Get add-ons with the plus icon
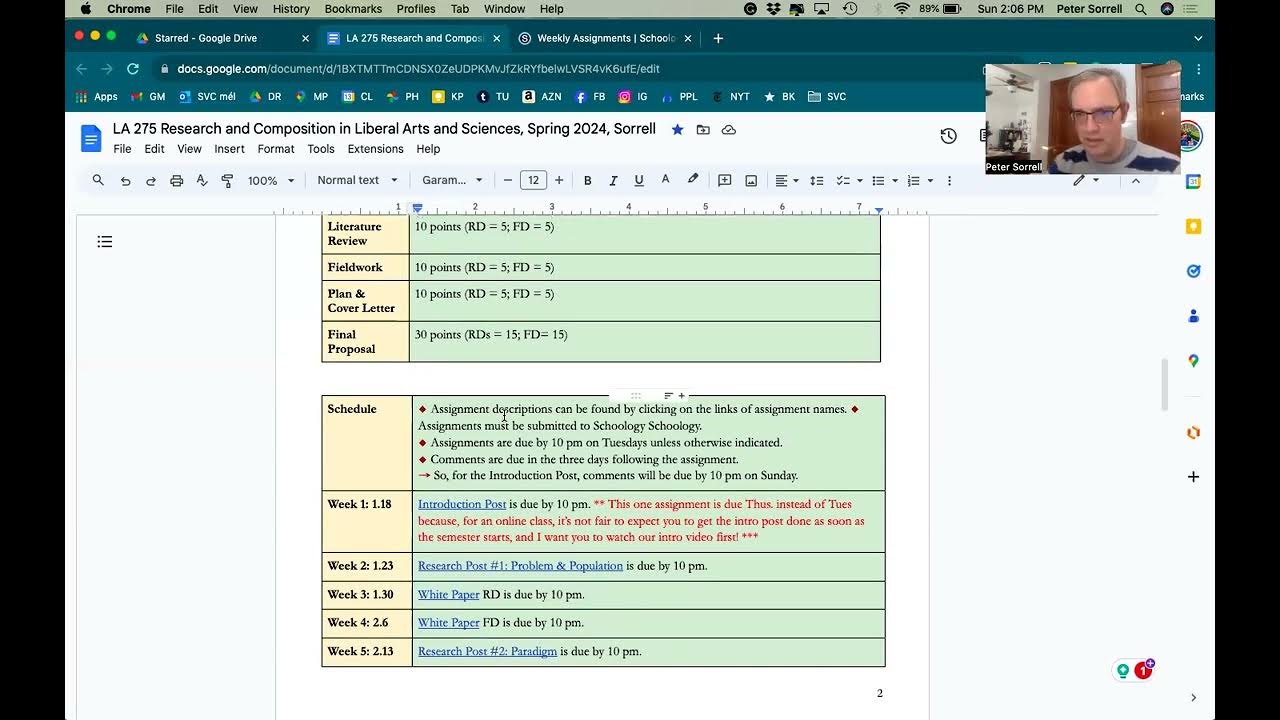The image size is (1280, 720). coord(1193,477)
